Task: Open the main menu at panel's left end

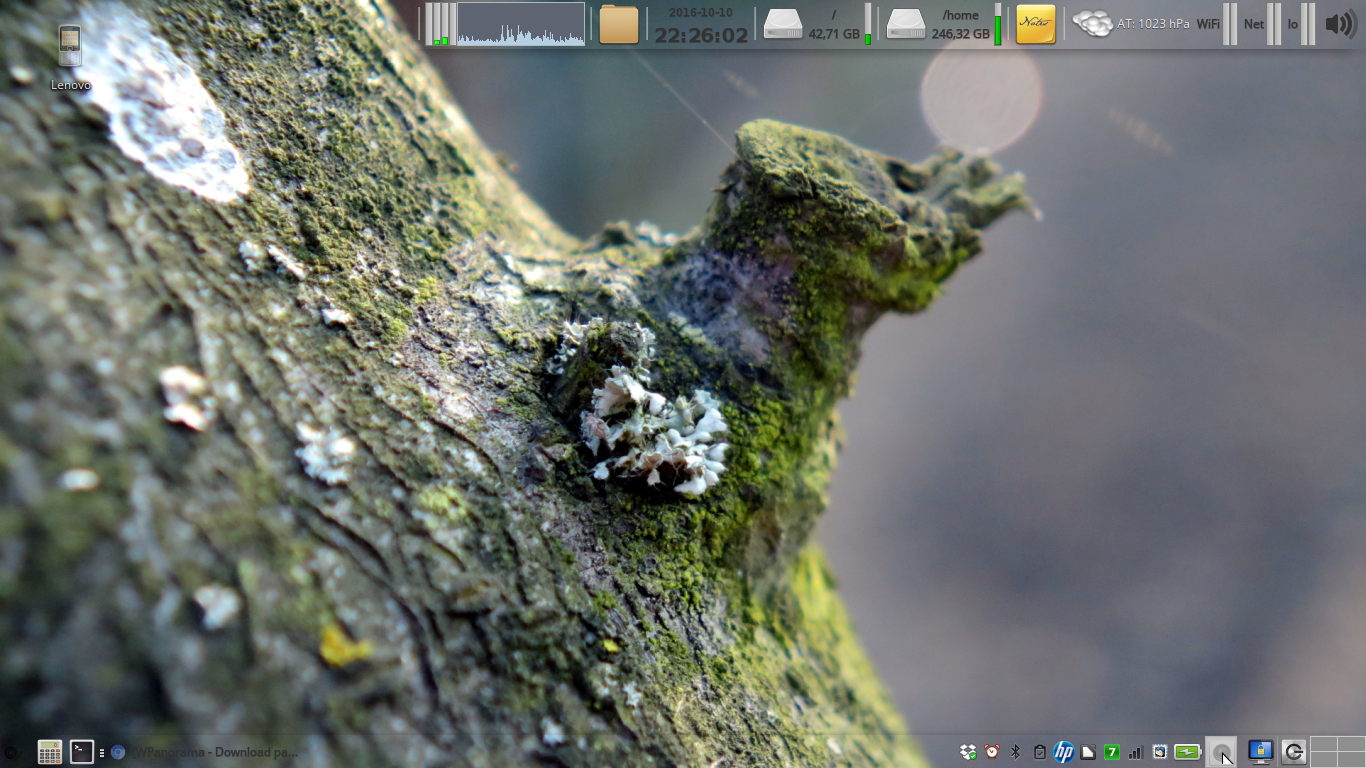Action: click(x=12, y=752)
